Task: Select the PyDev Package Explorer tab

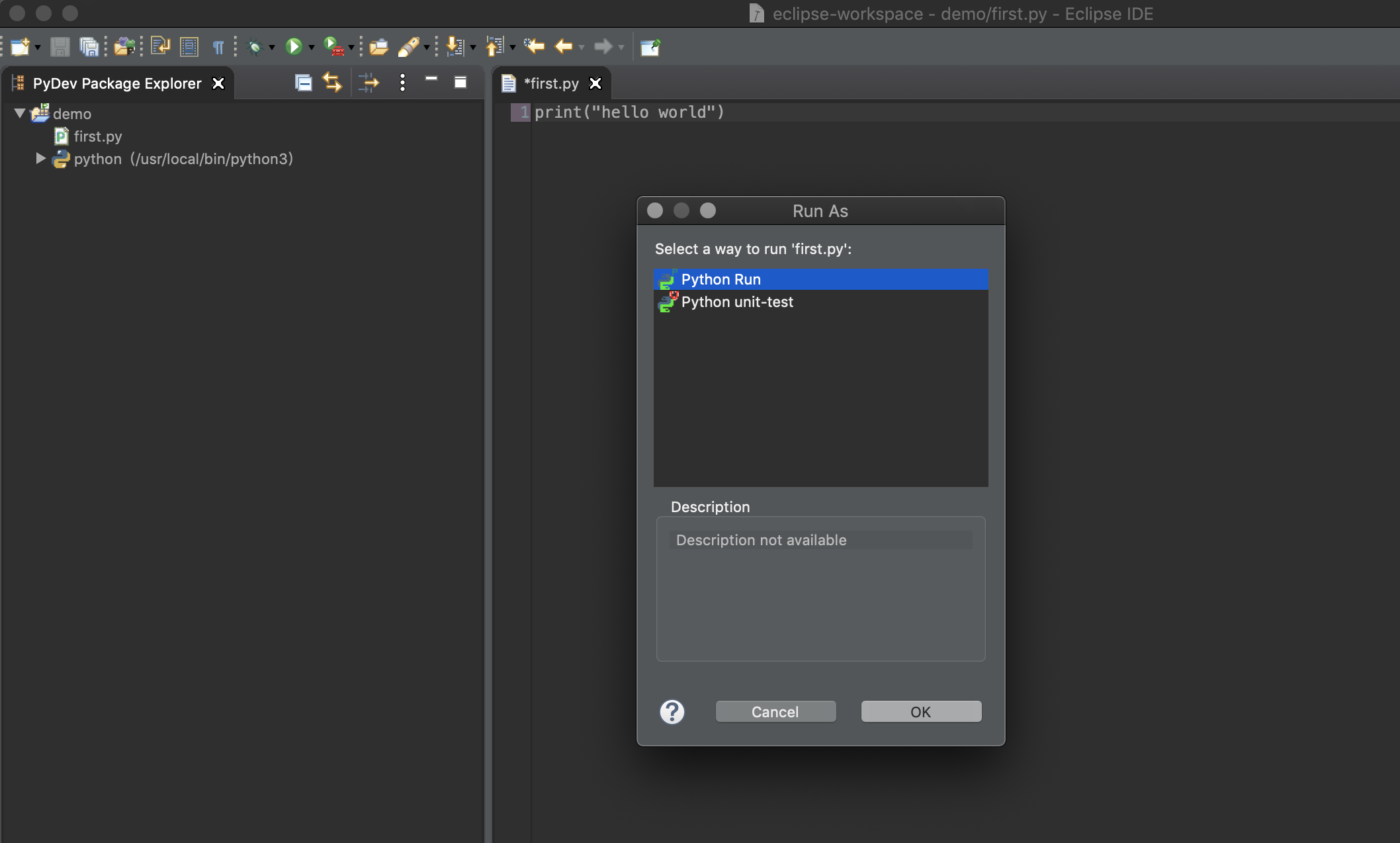Action: click(116, 83)
